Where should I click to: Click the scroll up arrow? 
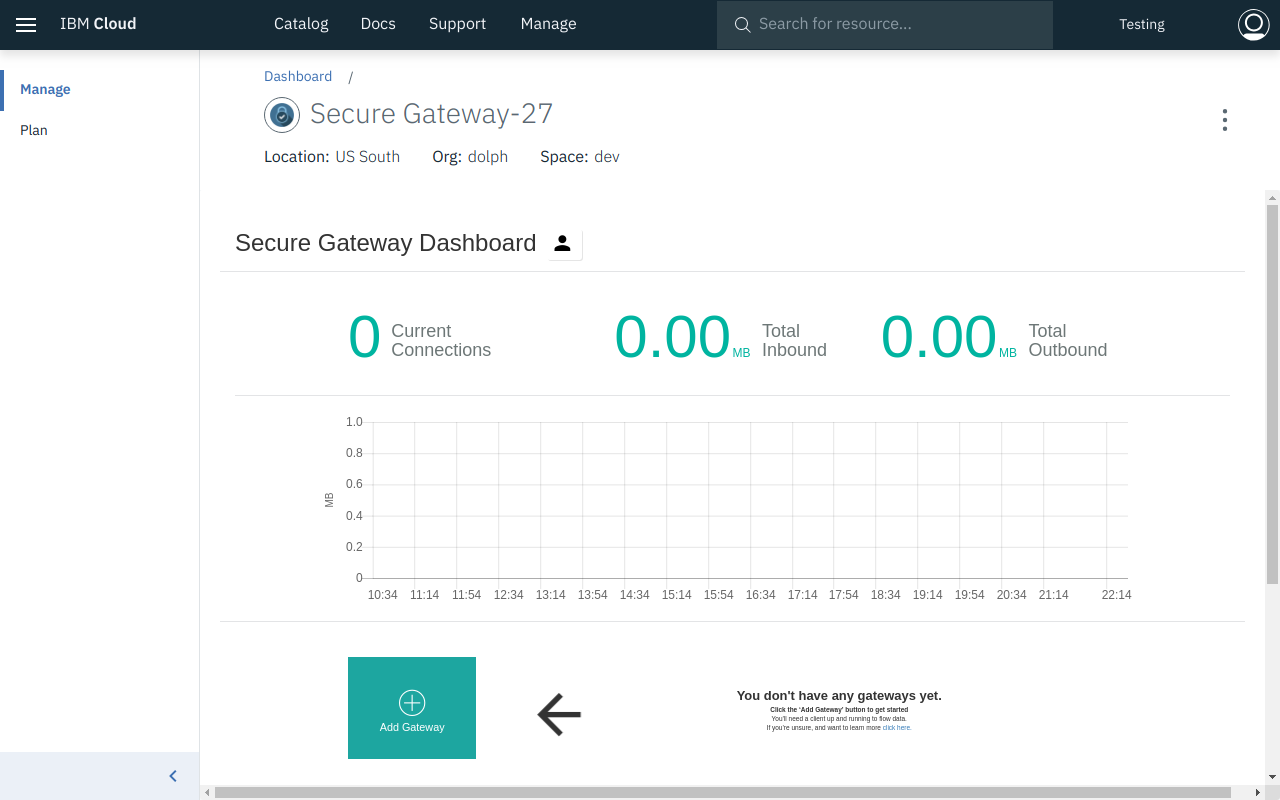1272,196
